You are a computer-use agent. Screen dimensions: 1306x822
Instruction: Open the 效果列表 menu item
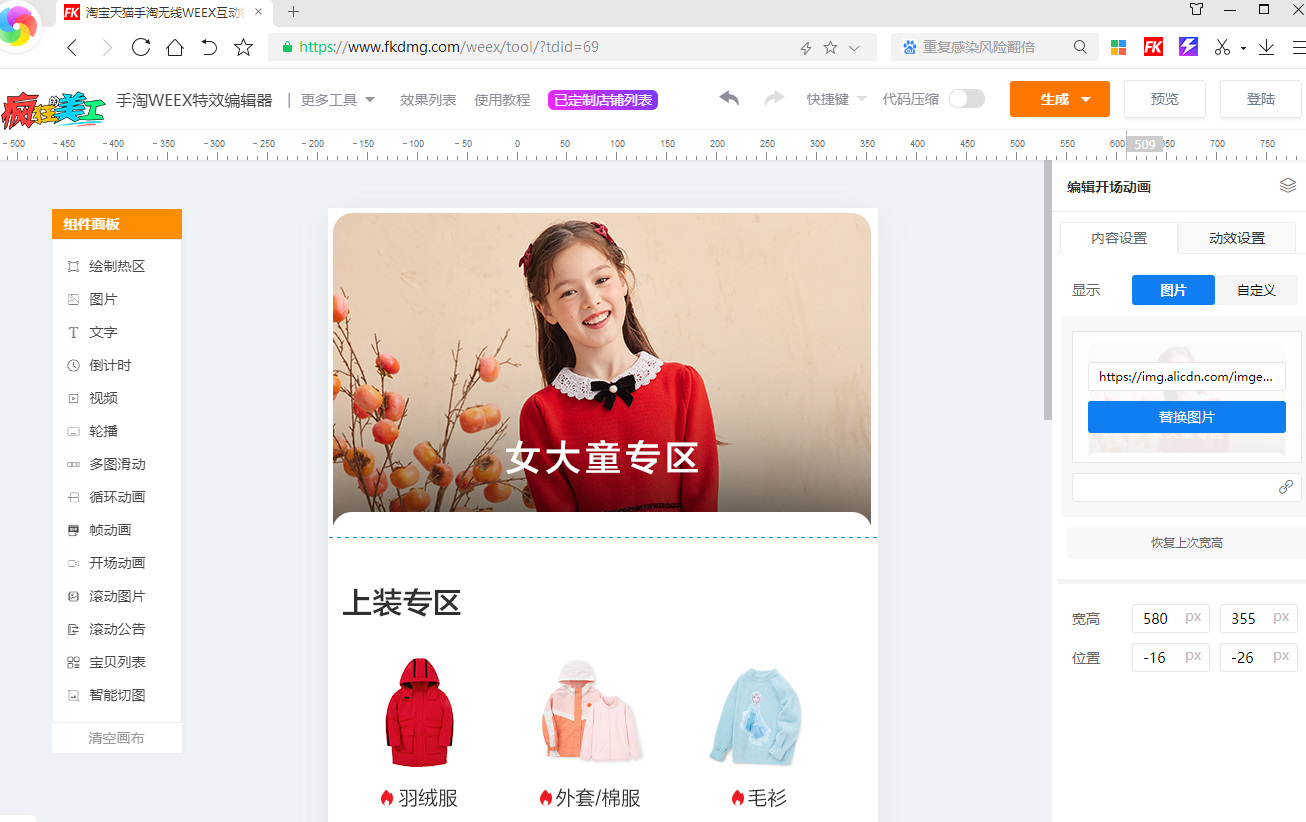click(428, 100)
